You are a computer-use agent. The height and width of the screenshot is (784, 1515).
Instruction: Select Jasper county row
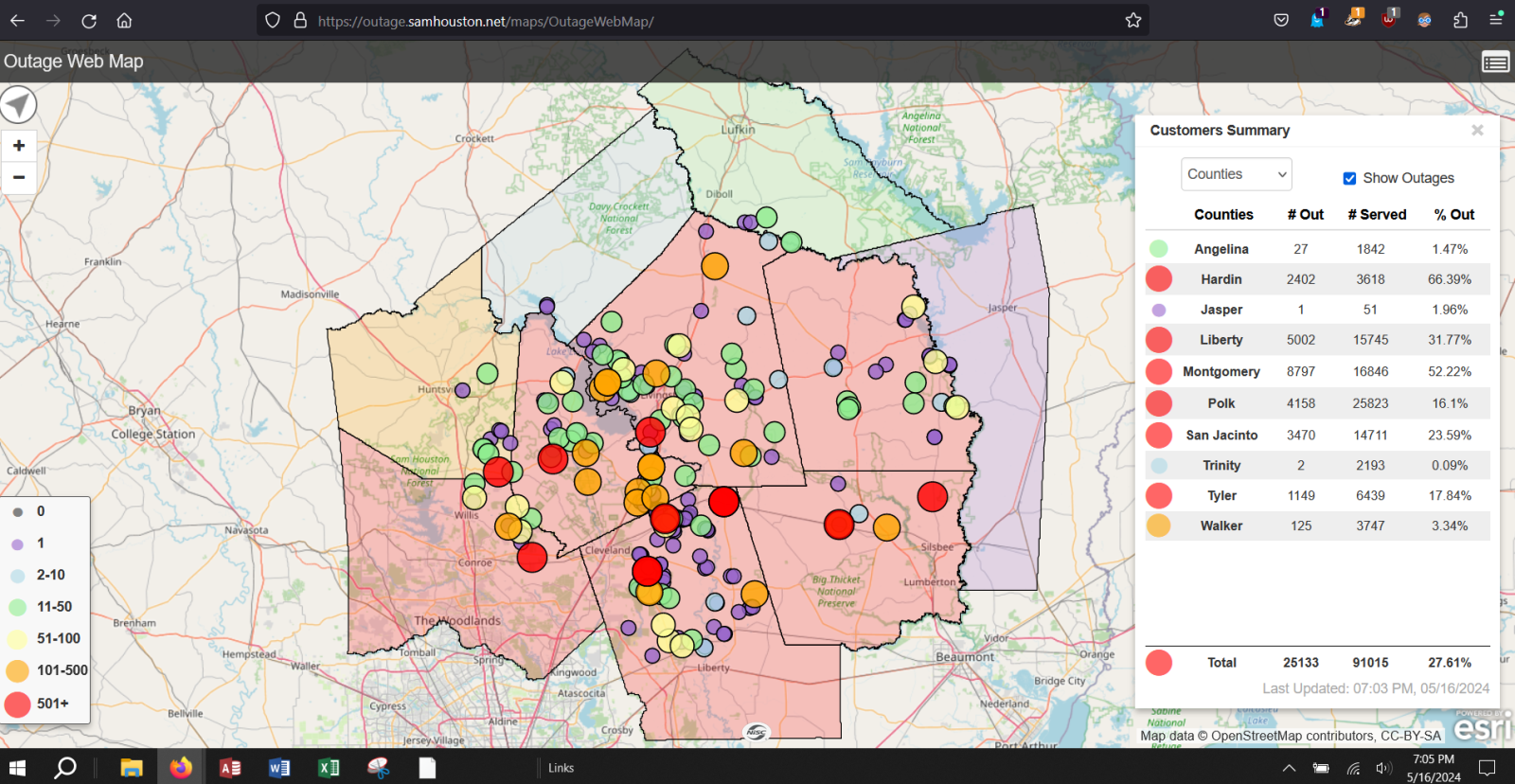(1317, 310)
